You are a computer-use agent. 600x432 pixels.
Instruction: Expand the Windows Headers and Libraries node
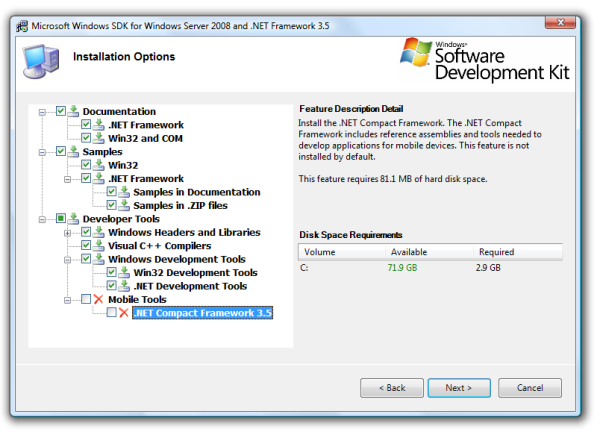(x=67, y=233)
